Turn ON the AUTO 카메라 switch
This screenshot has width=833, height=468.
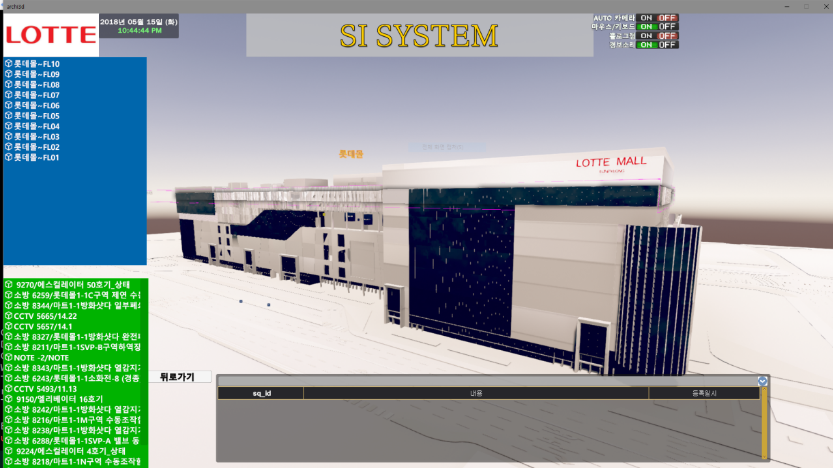647,18
